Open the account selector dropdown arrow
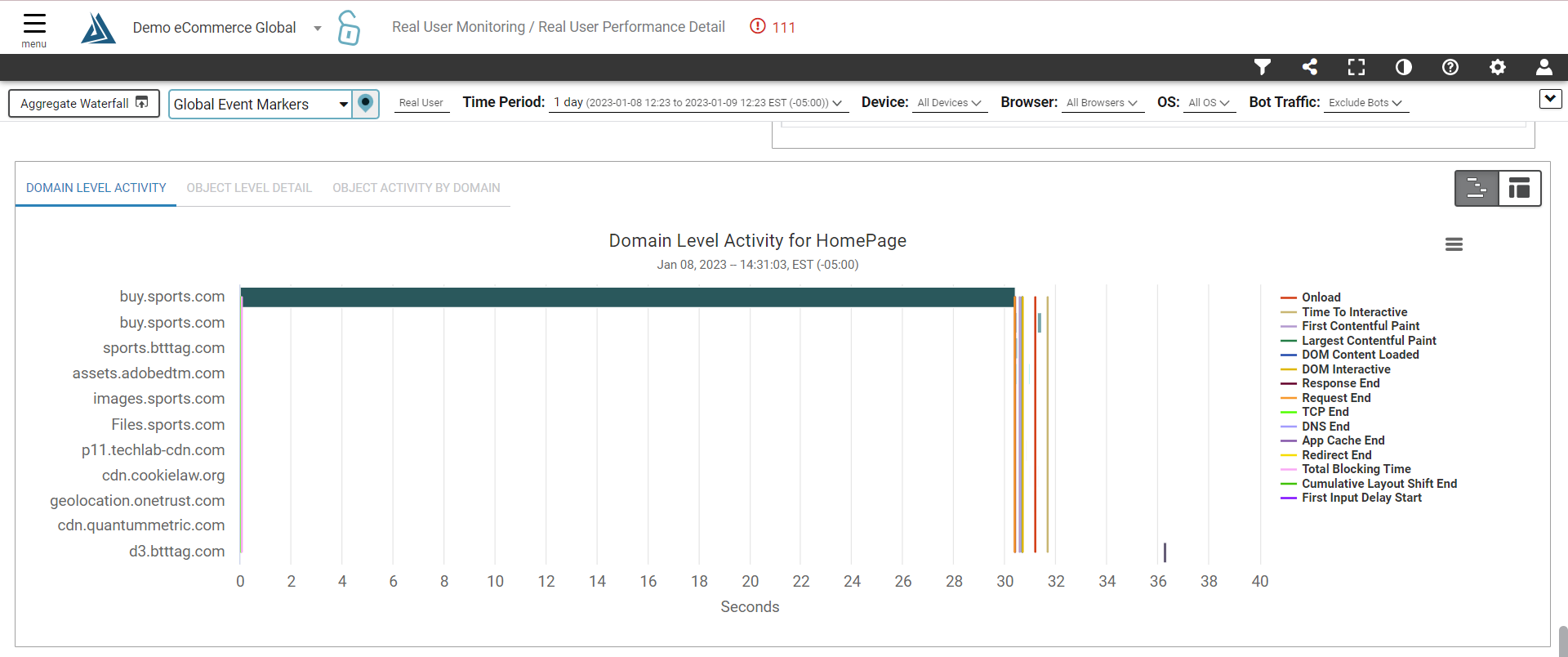The width and height of the screenshot is (1568, 657). pos(318,29)
